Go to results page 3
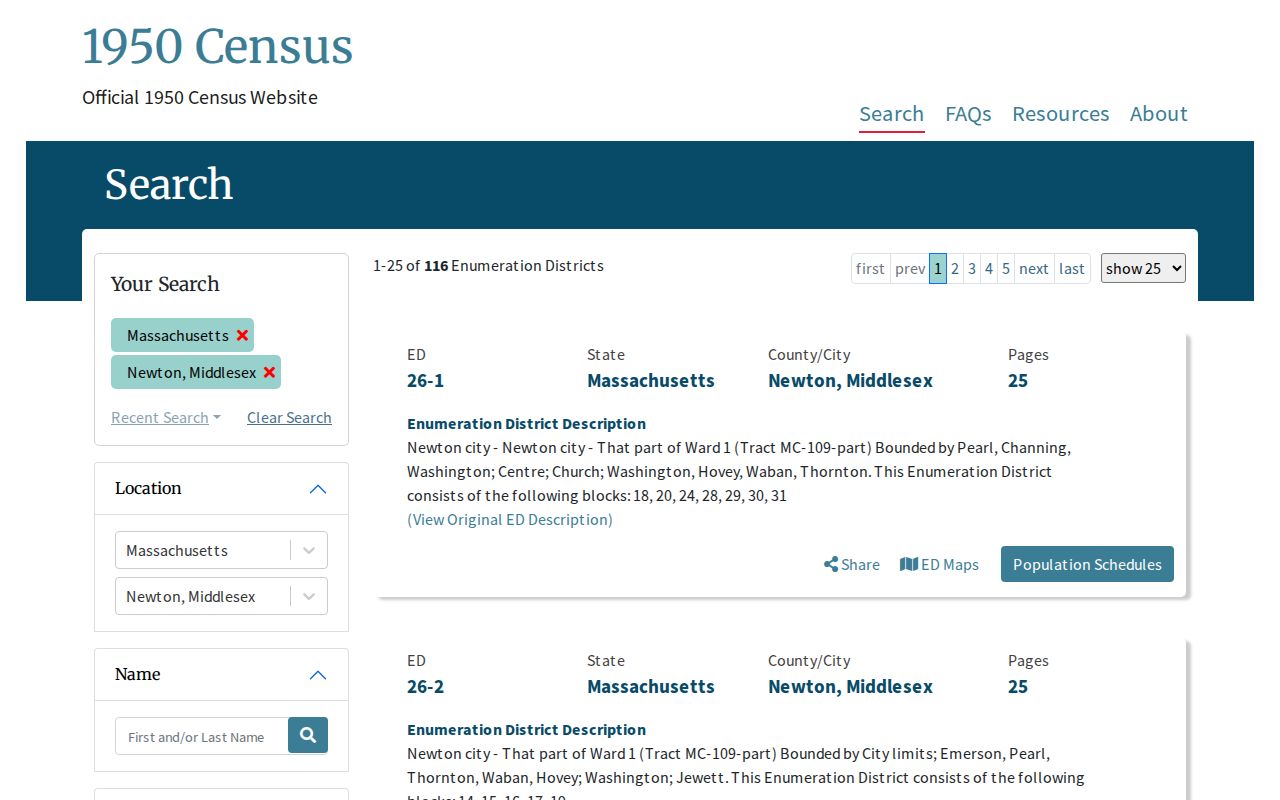Screen dimensions: 1280x800 click(972, 268)
